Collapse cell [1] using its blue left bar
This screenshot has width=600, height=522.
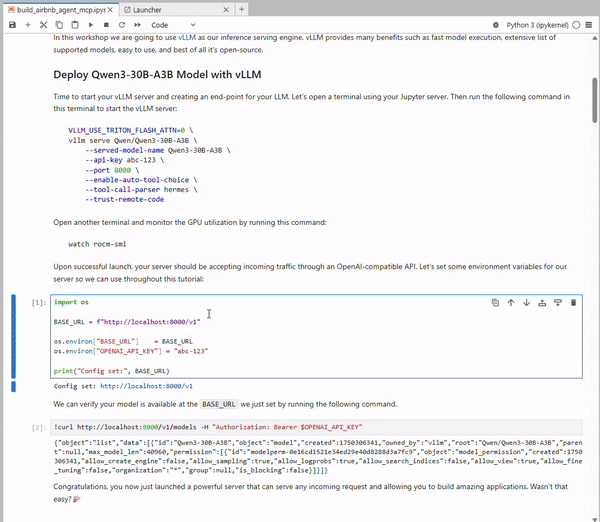(x=13, y=336)
